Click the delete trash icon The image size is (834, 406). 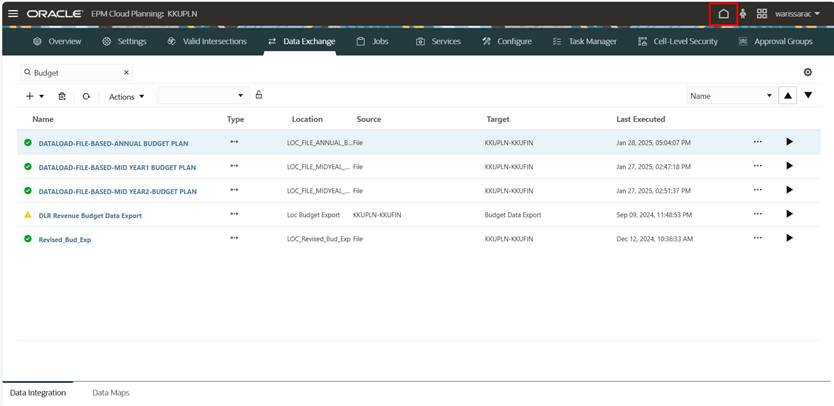[x=62, y=96]
